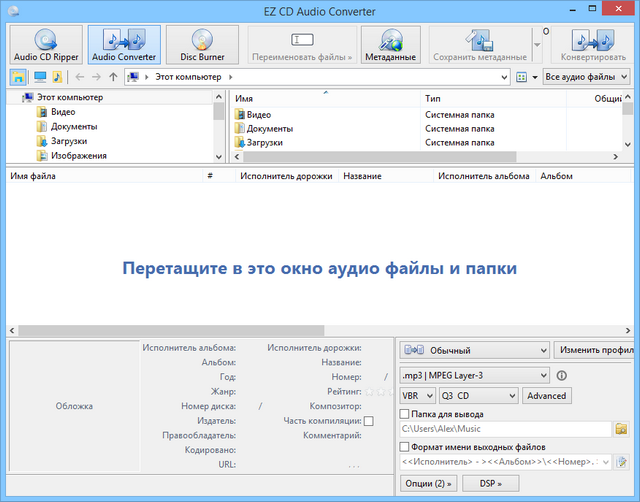The height and width of the screenshot is (502, 640).
Task: Enable Формат имени выходных файлов checkbox
Action: point(404,447)
